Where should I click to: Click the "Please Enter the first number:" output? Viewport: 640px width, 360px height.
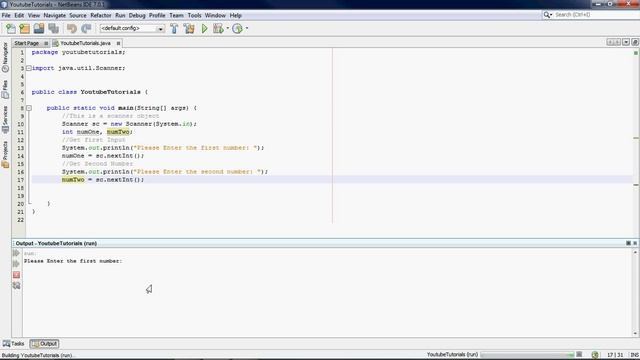tap(73, 261)
